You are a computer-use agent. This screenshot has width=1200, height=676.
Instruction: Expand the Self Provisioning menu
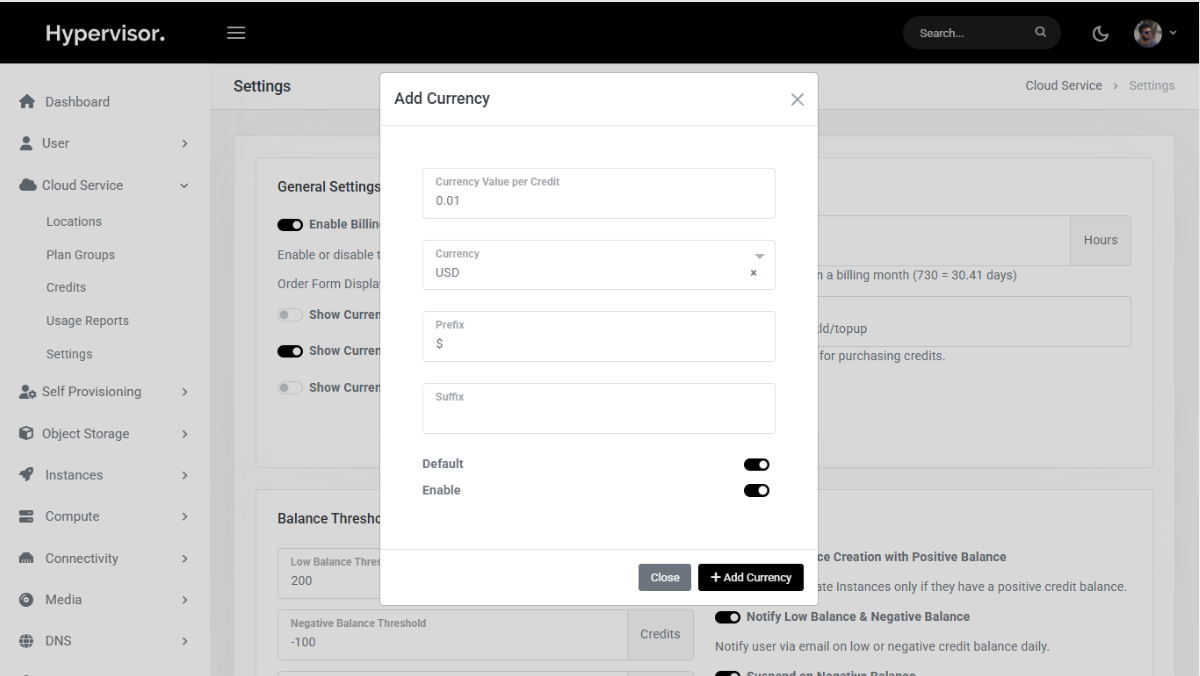(184, 392)
